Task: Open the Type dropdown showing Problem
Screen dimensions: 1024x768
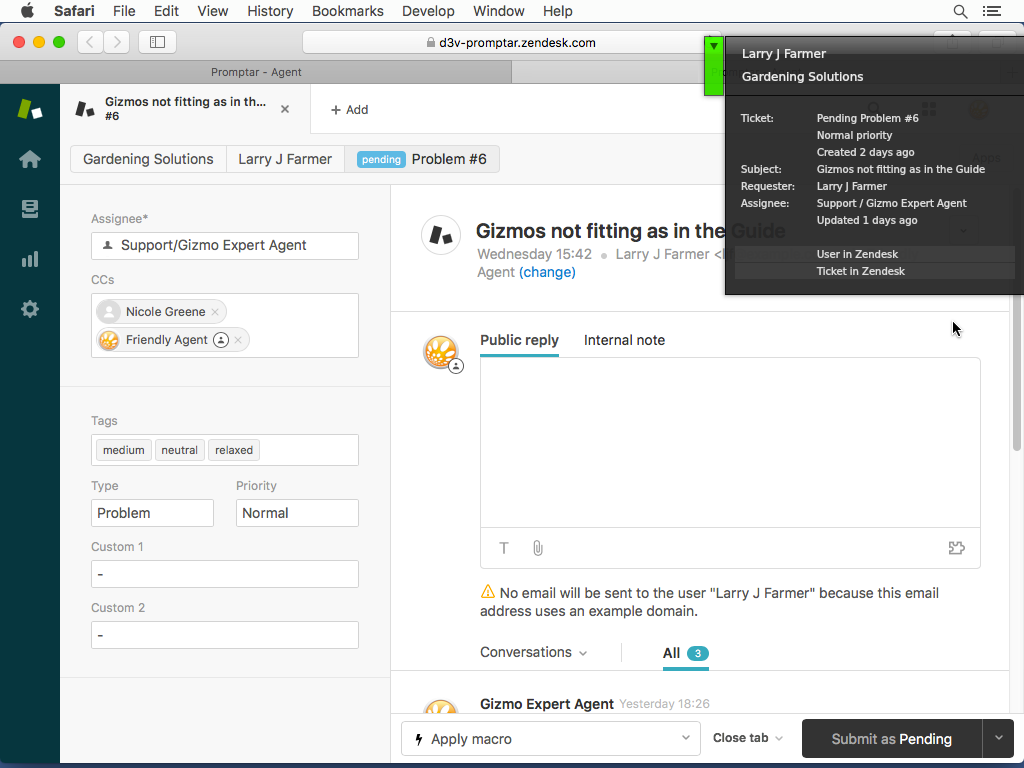Action: [152, 513]
